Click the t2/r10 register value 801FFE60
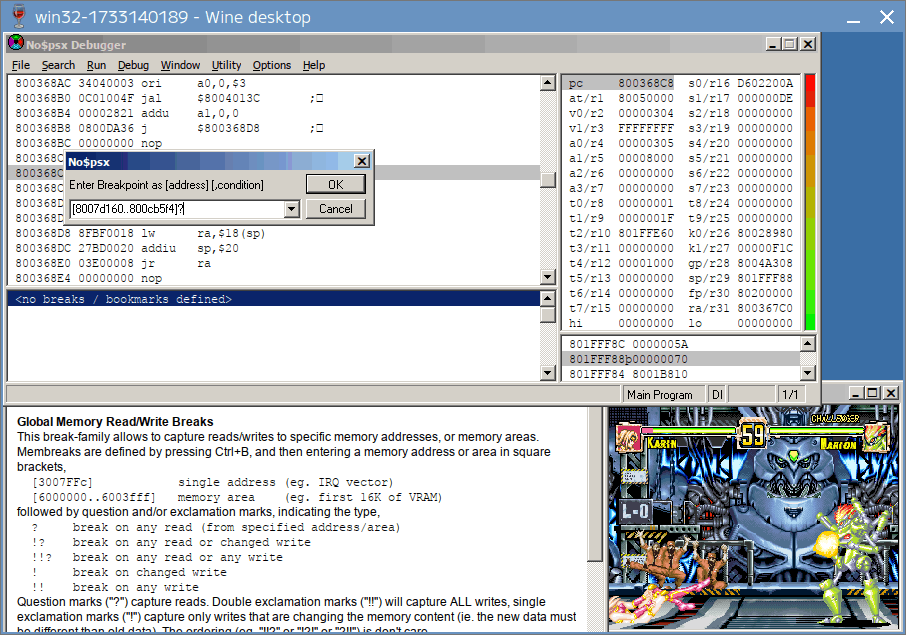906x635 pixels. 646,233
